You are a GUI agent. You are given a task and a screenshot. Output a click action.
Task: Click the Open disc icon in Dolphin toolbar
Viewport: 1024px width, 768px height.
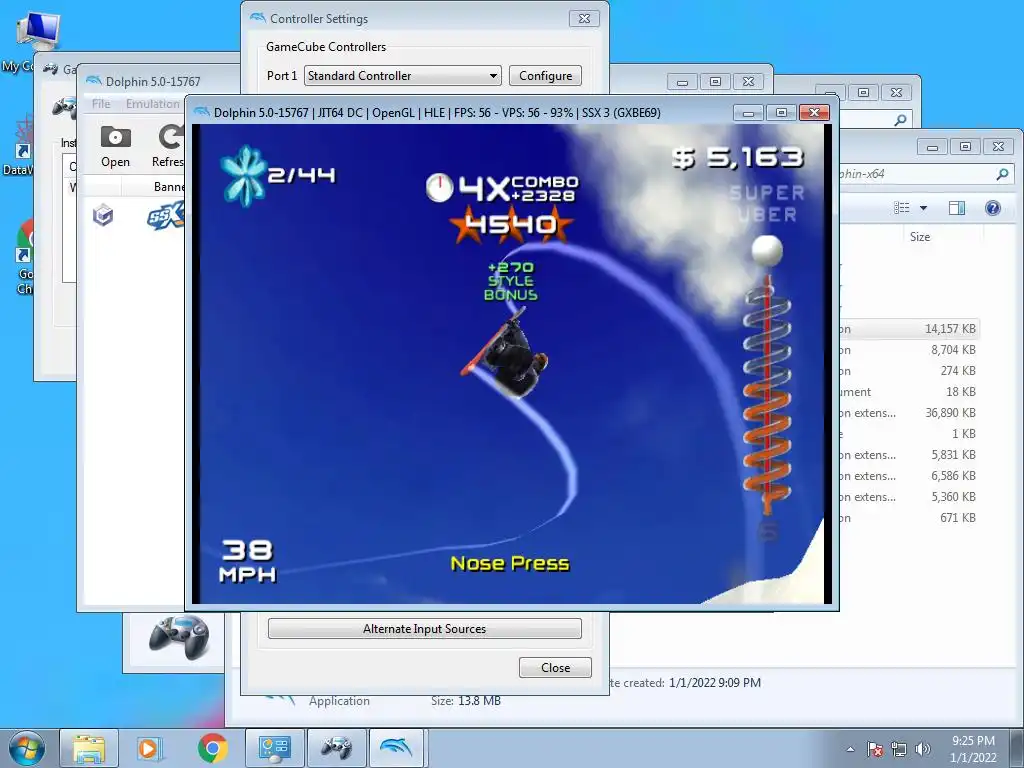[x=116, y=138]
